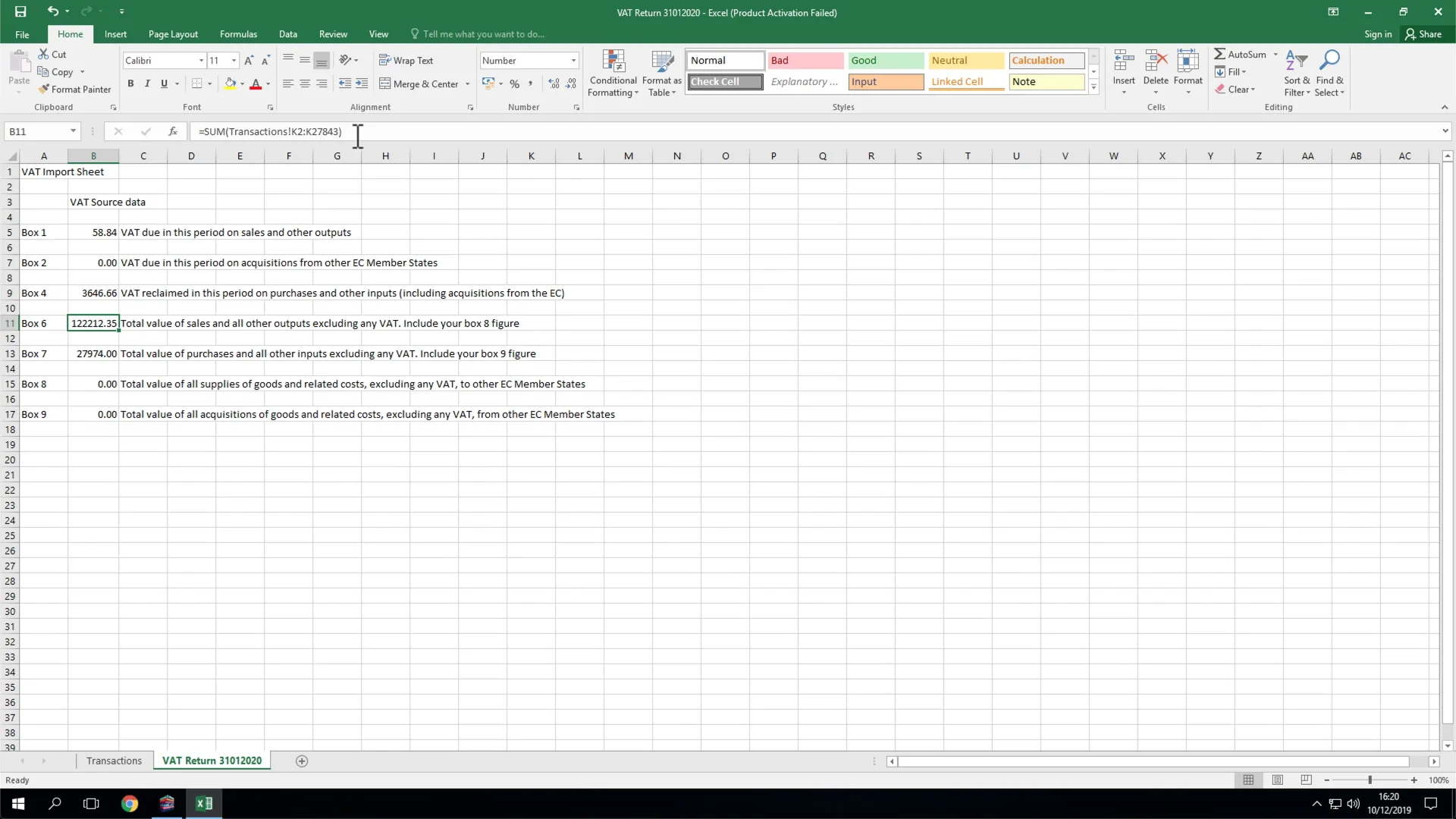
Task: Click the Insert Function fx icon
Action: pos(173,131)
